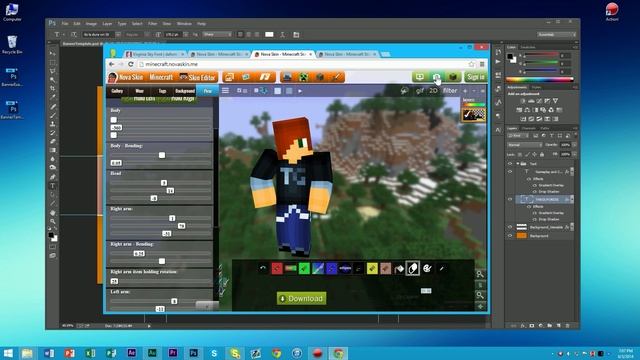Click the 2D view button
This screenshot has width=640, height=360.
click(433, 91)
